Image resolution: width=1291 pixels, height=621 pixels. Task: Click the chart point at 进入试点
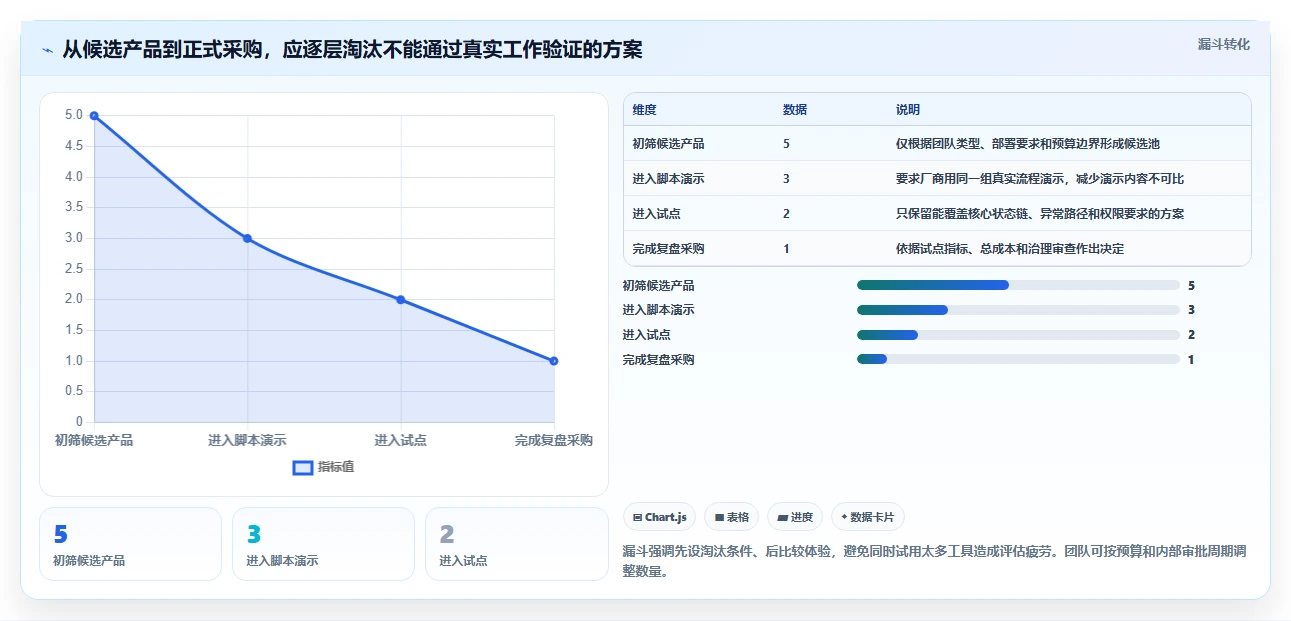(400, 299)
